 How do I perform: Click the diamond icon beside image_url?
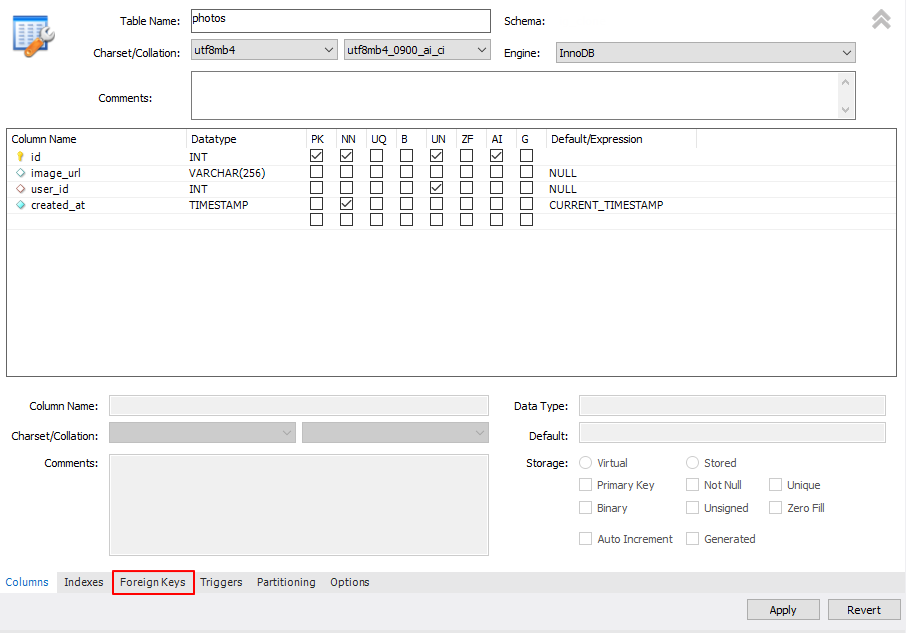[20, 173]
